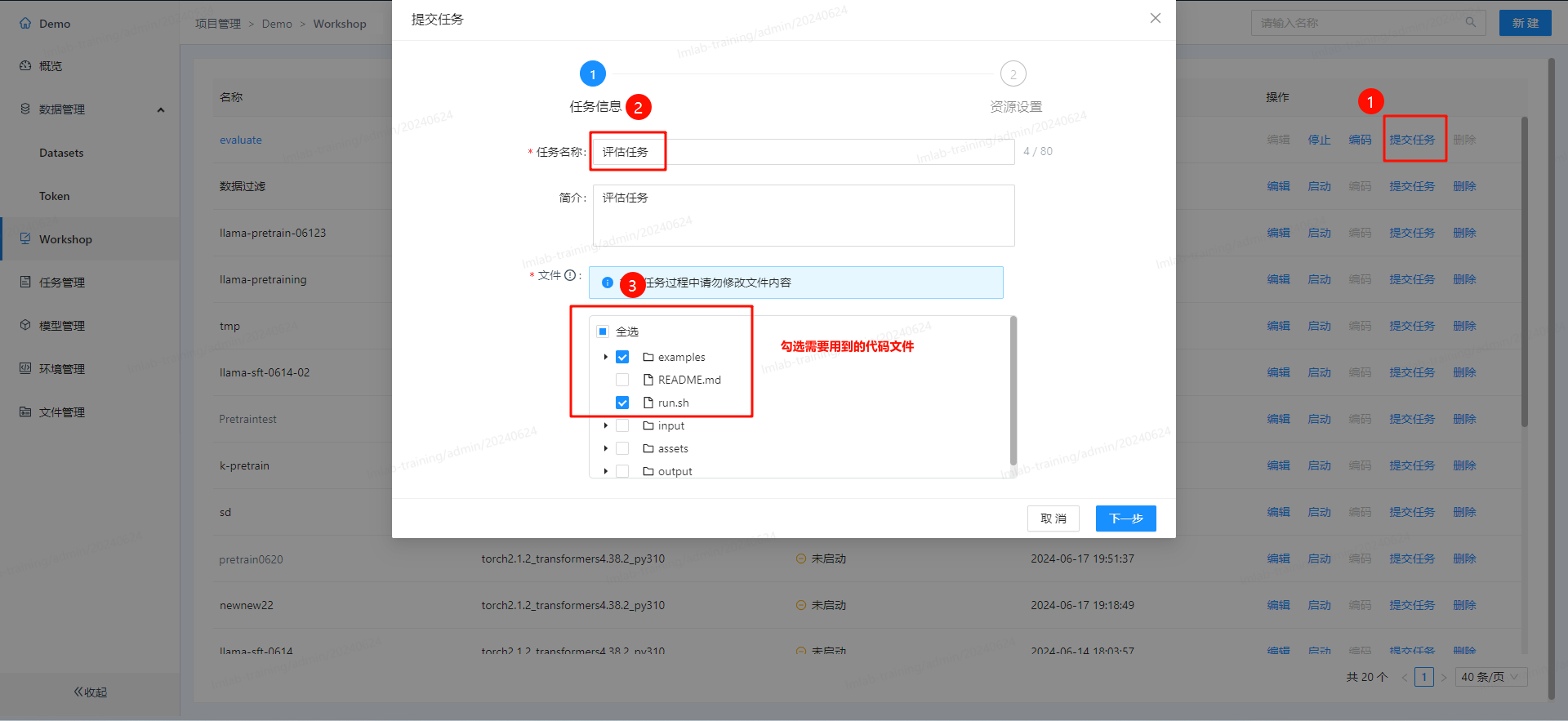Image resolution: width=1568 pixels, height=721 pixels.
Task: Click the Workshop icon in sidebar
Action: click(25, 239)
